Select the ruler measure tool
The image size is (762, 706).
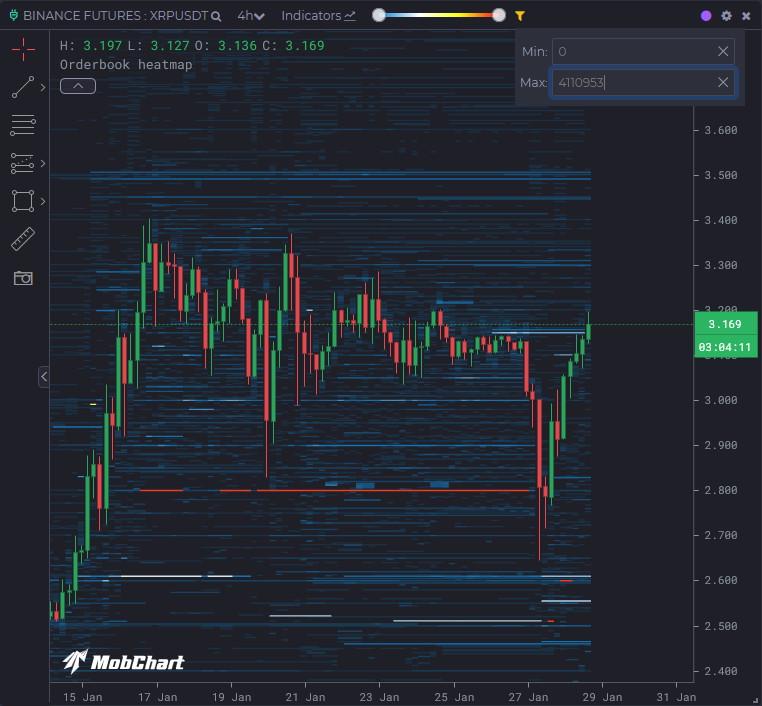23,239
